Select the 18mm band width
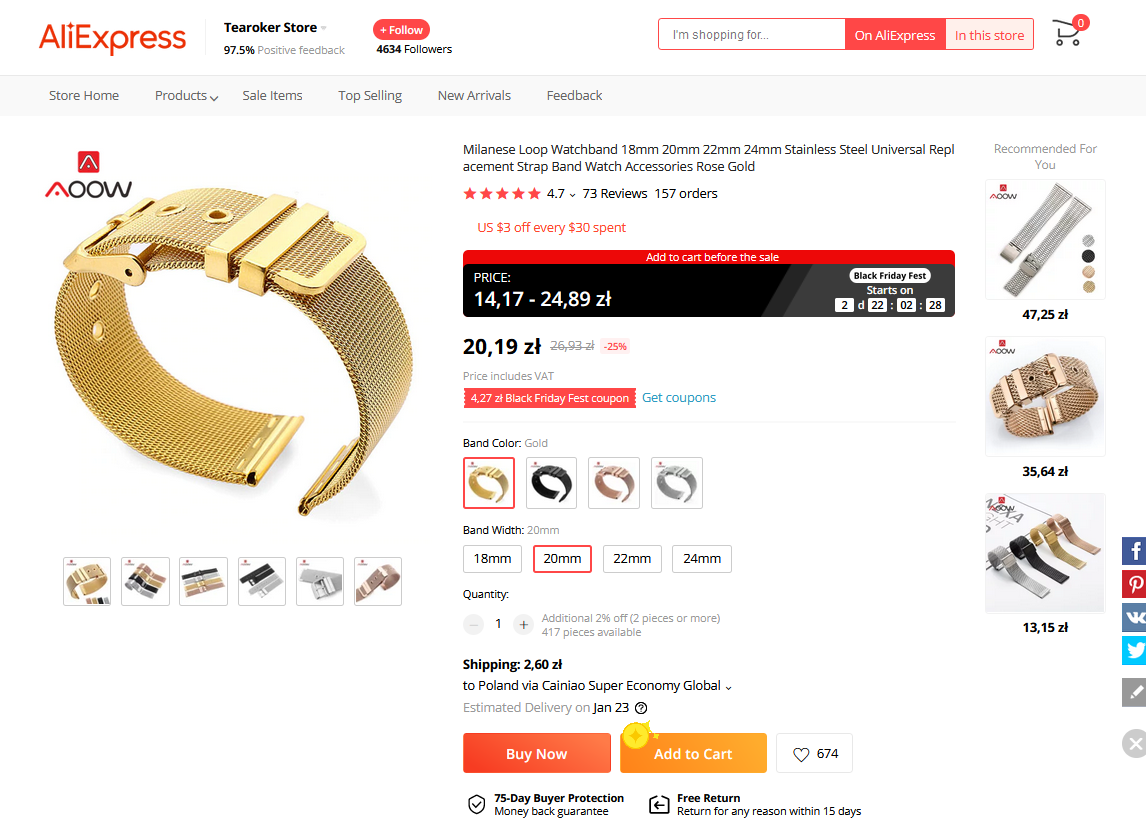 pyautogui.click(x=493, y=559)
